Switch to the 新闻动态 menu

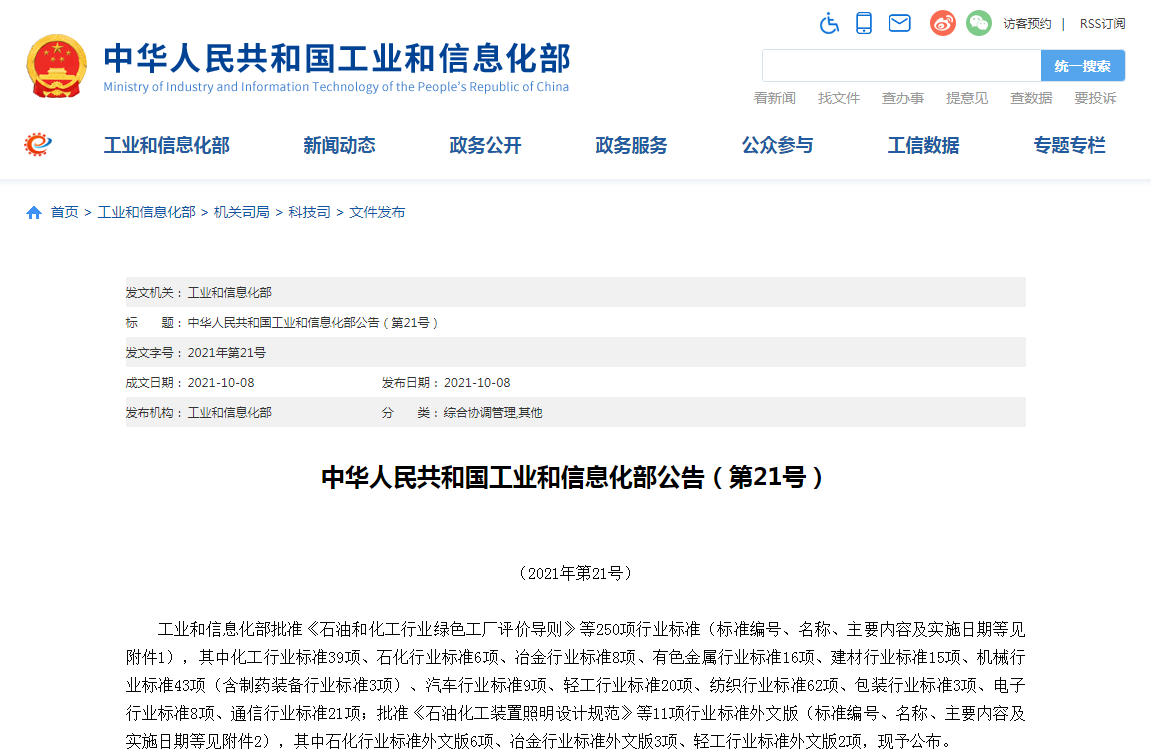(339, 145)
